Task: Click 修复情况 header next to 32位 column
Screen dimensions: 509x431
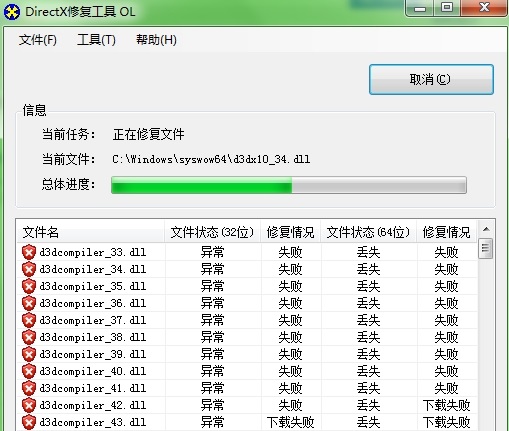Action: 290,232
